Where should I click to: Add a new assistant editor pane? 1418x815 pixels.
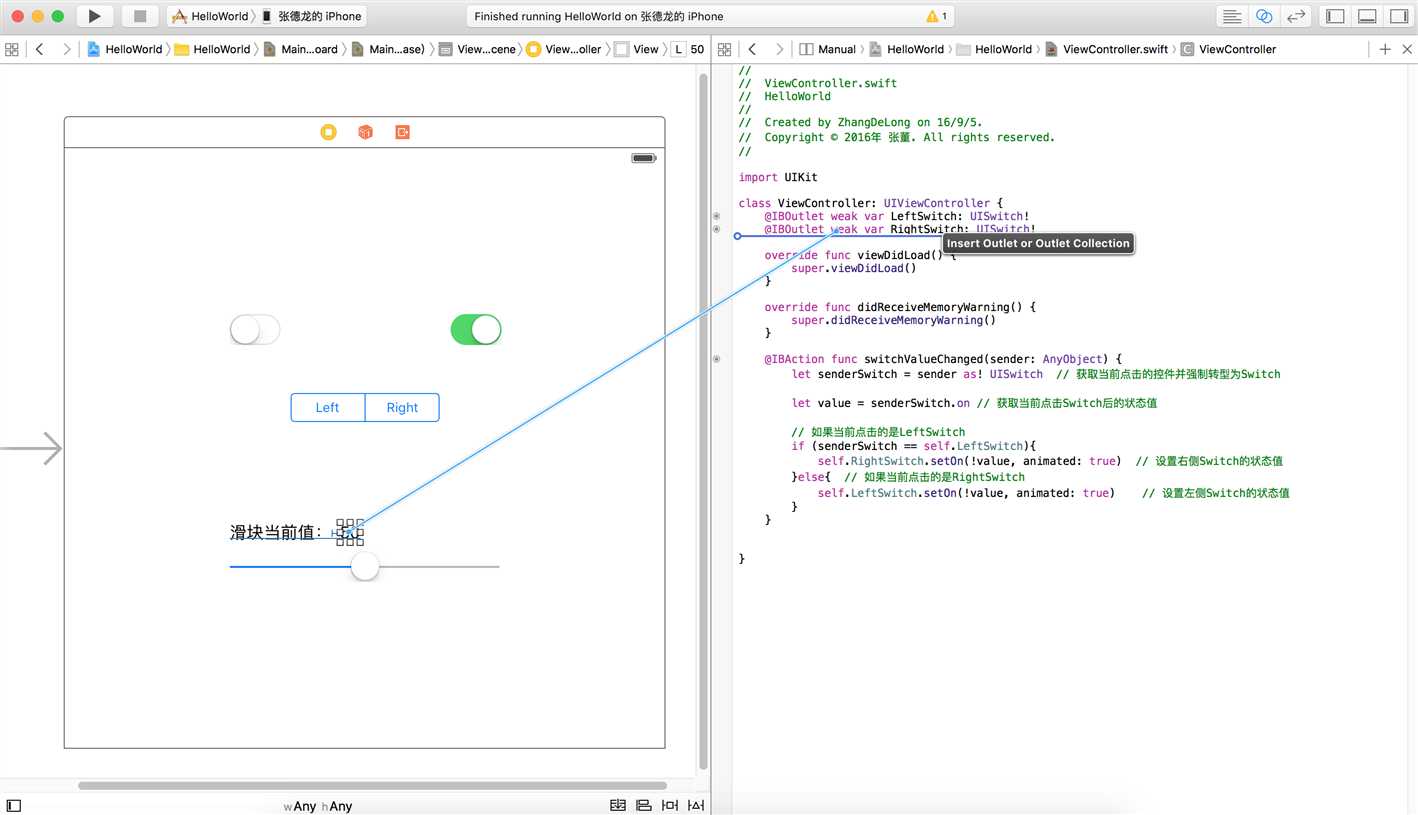(x=1385, y=49)
